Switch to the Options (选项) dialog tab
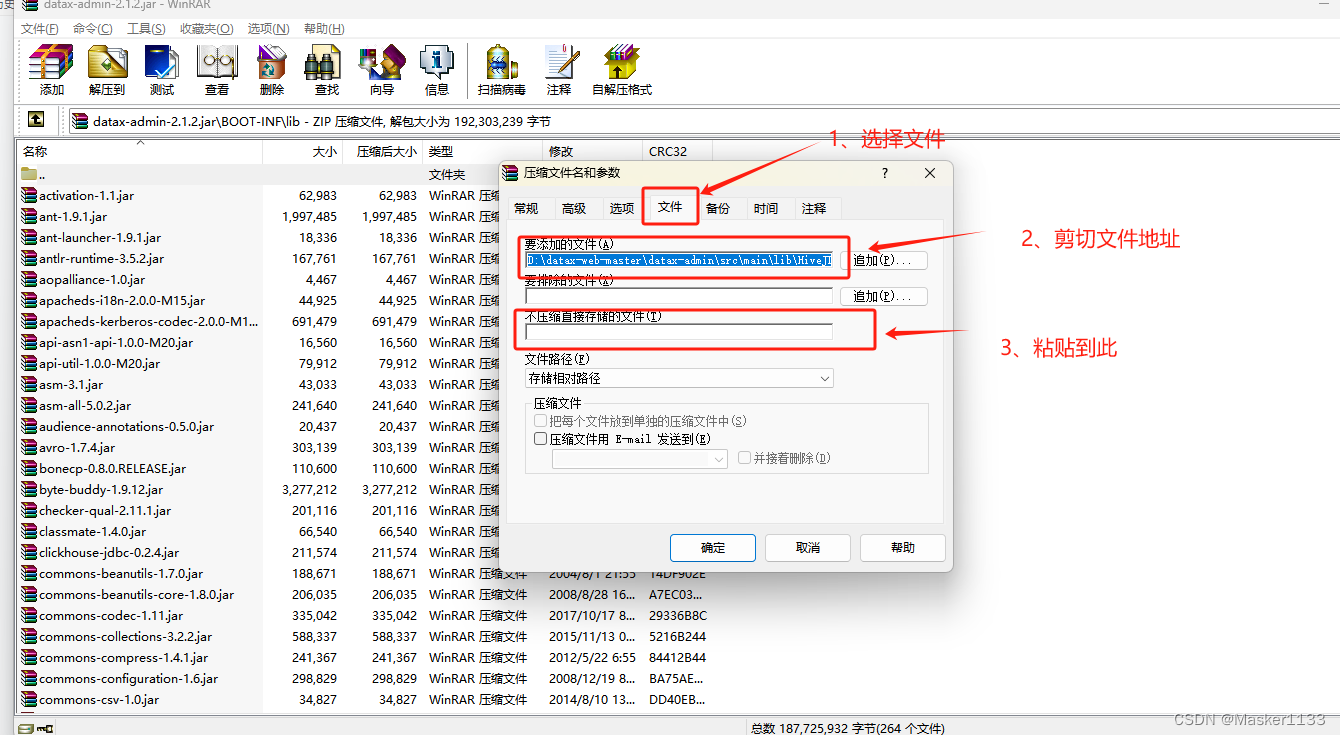Screen dimensions: 1340x735 coord(622,208)
